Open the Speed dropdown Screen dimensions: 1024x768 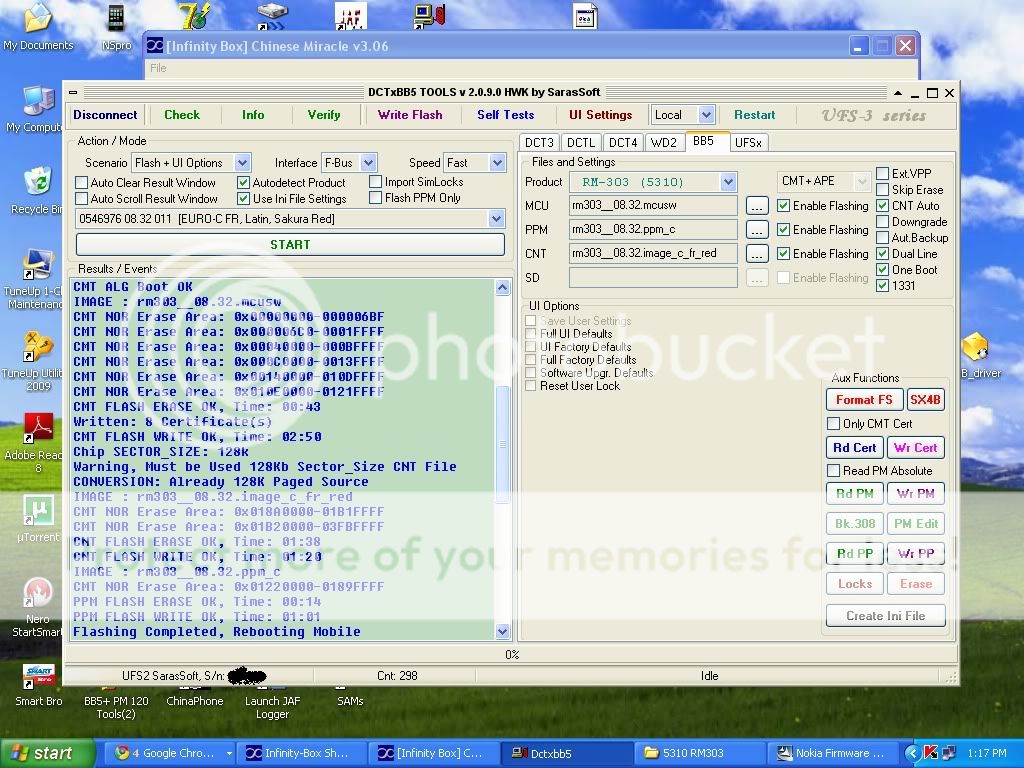pos(498,163)
